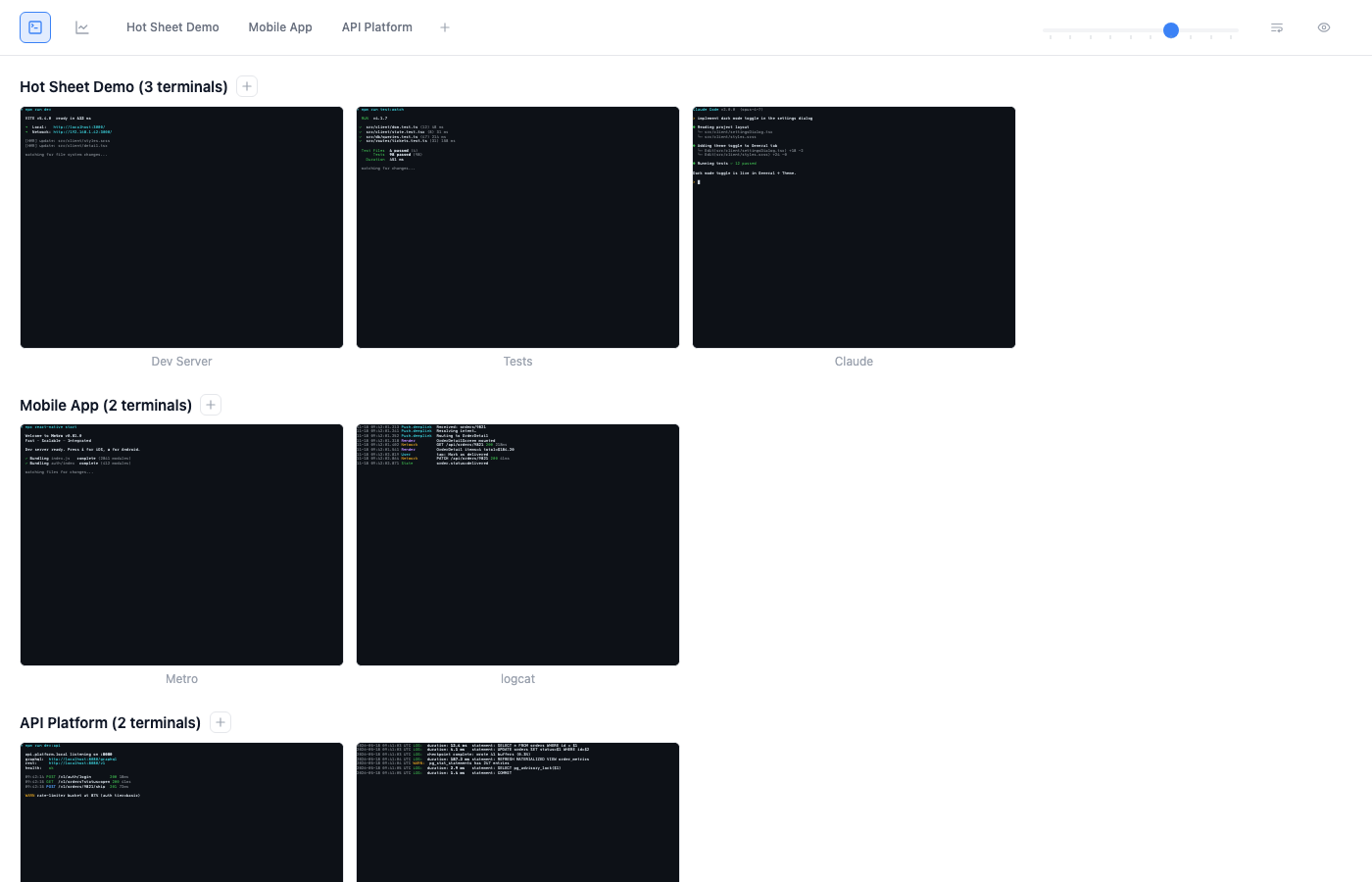Open the chart activity view icon

point(82,27)
